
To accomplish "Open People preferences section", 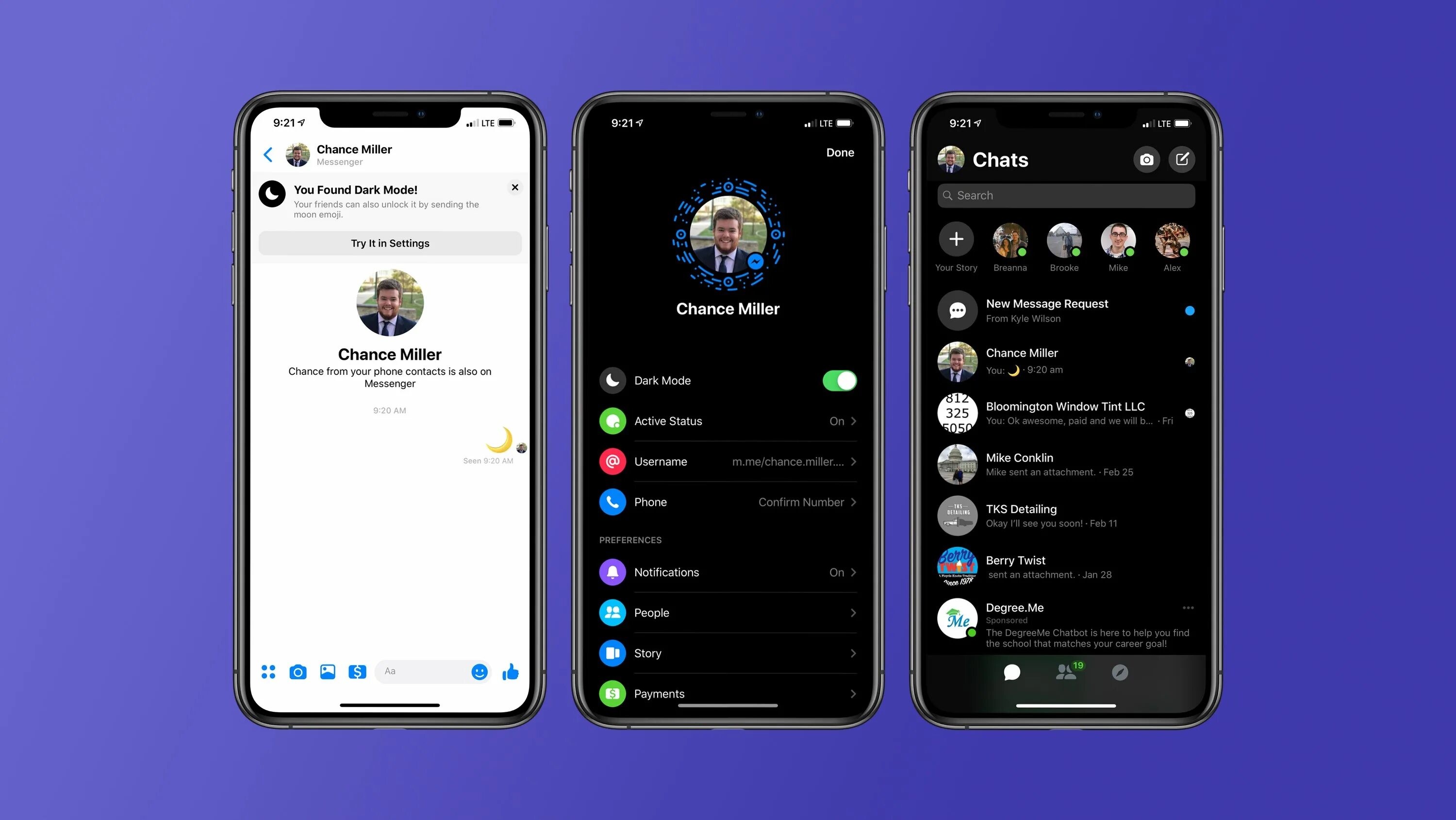I will pos(727,612).
